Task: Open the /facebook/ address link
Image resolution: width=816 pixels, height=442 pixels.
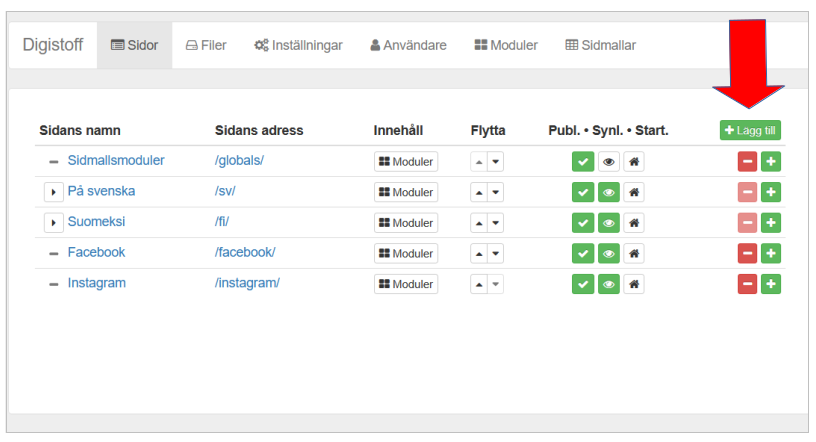Action: point(245,253)
